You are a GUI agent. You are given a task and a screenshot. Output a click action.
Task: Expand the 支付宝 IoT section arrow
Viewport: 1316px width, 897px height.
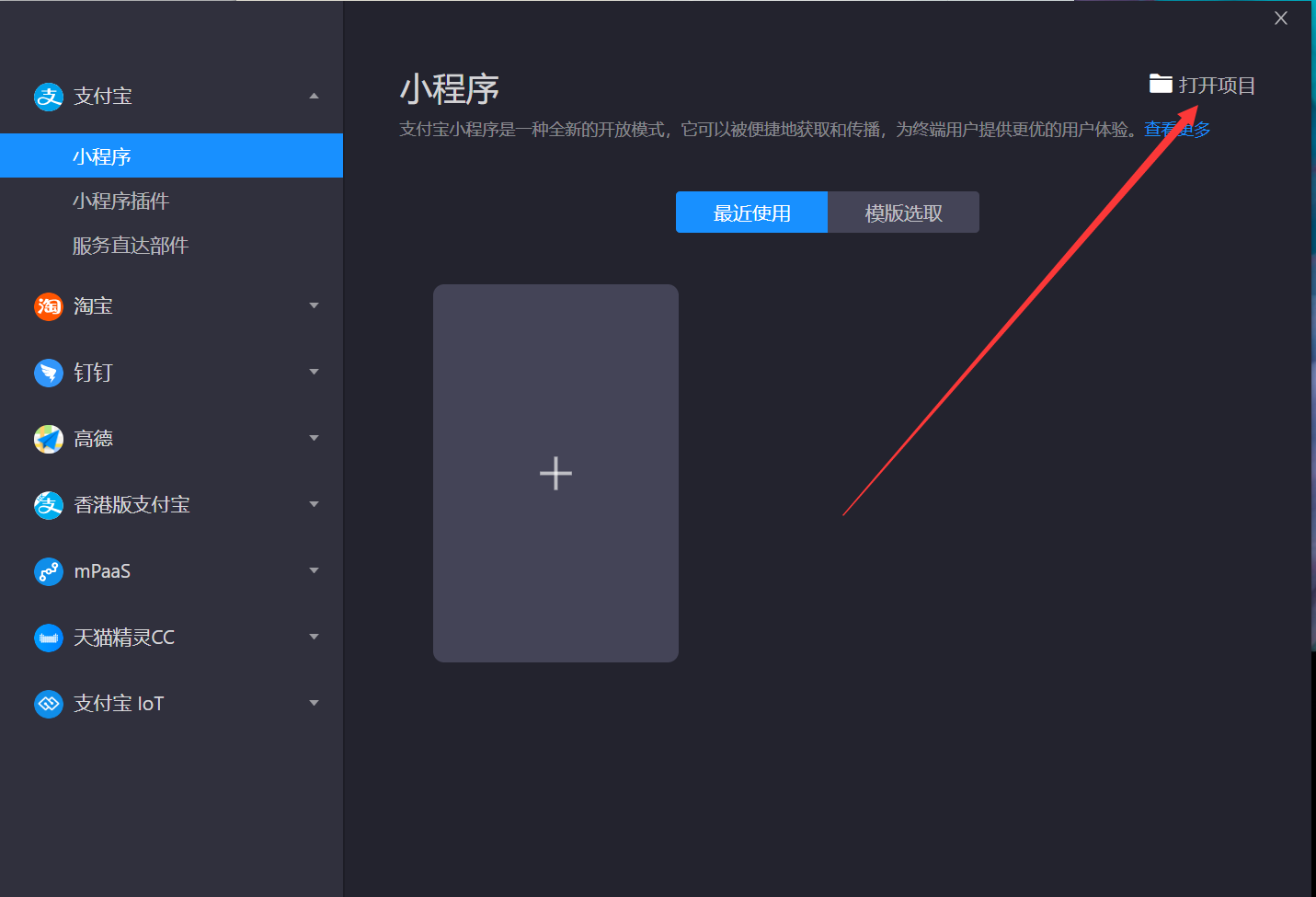tap(315, 703)
